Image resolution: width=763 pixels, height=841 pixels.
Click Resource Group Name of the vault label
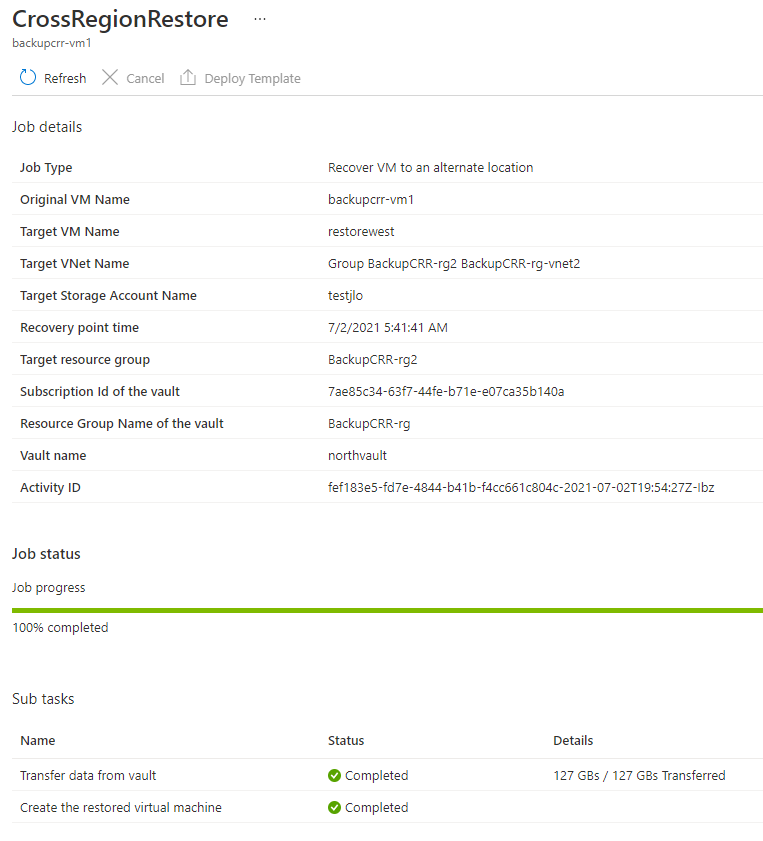pyautogui.click(x=122, y=424)
